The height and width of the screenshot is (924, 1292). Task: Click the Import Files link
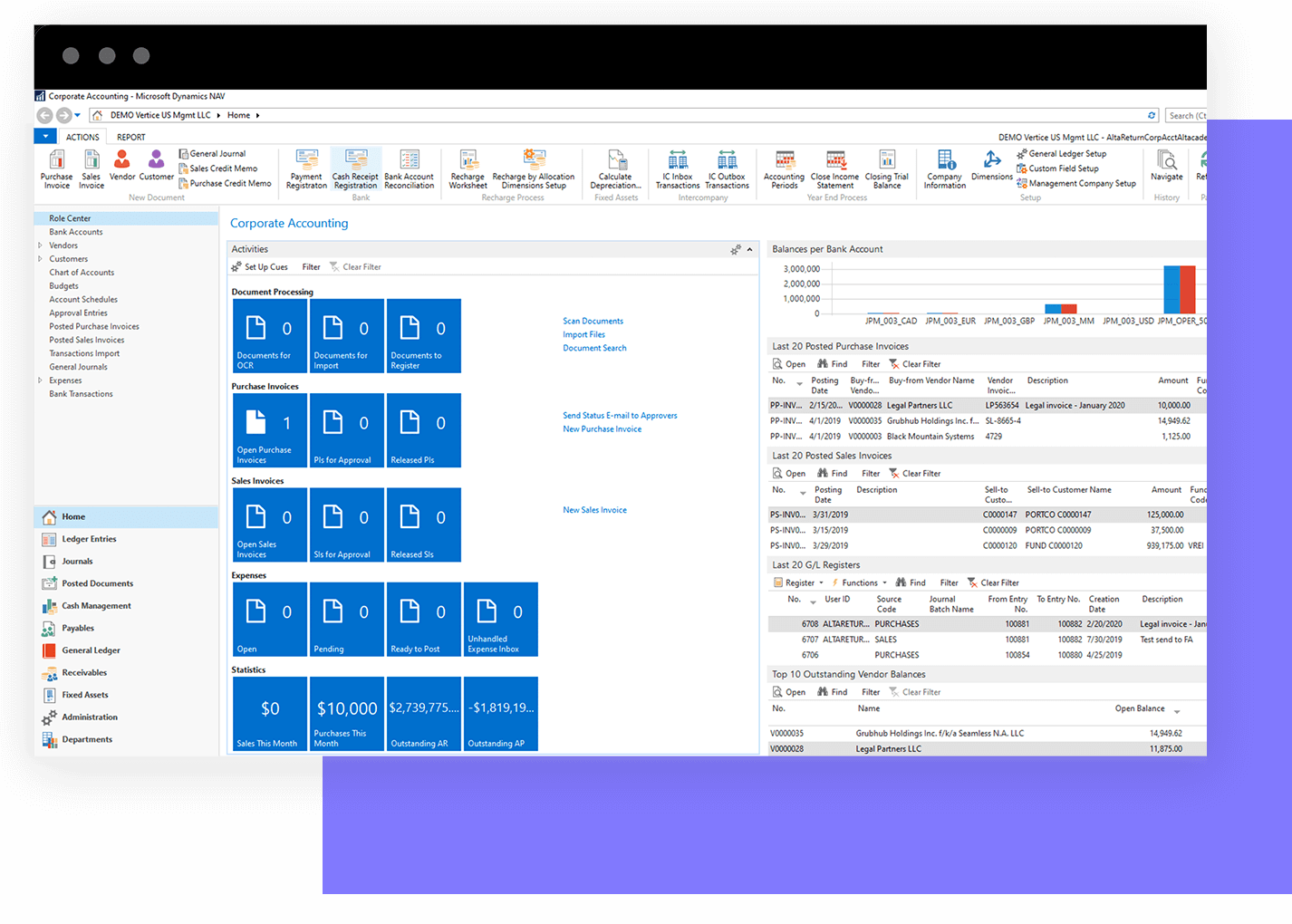click(x=583, y=334)
